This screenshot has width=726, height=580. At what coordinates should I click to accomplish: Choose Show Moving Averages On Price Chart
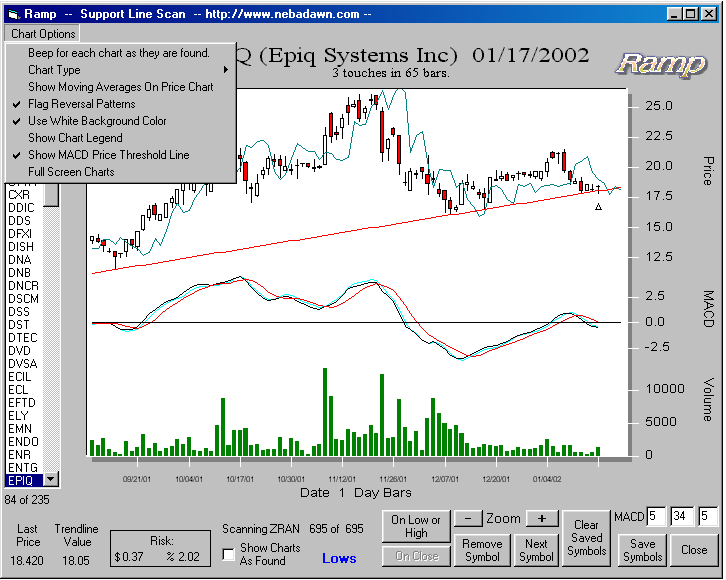coord(120,87)
